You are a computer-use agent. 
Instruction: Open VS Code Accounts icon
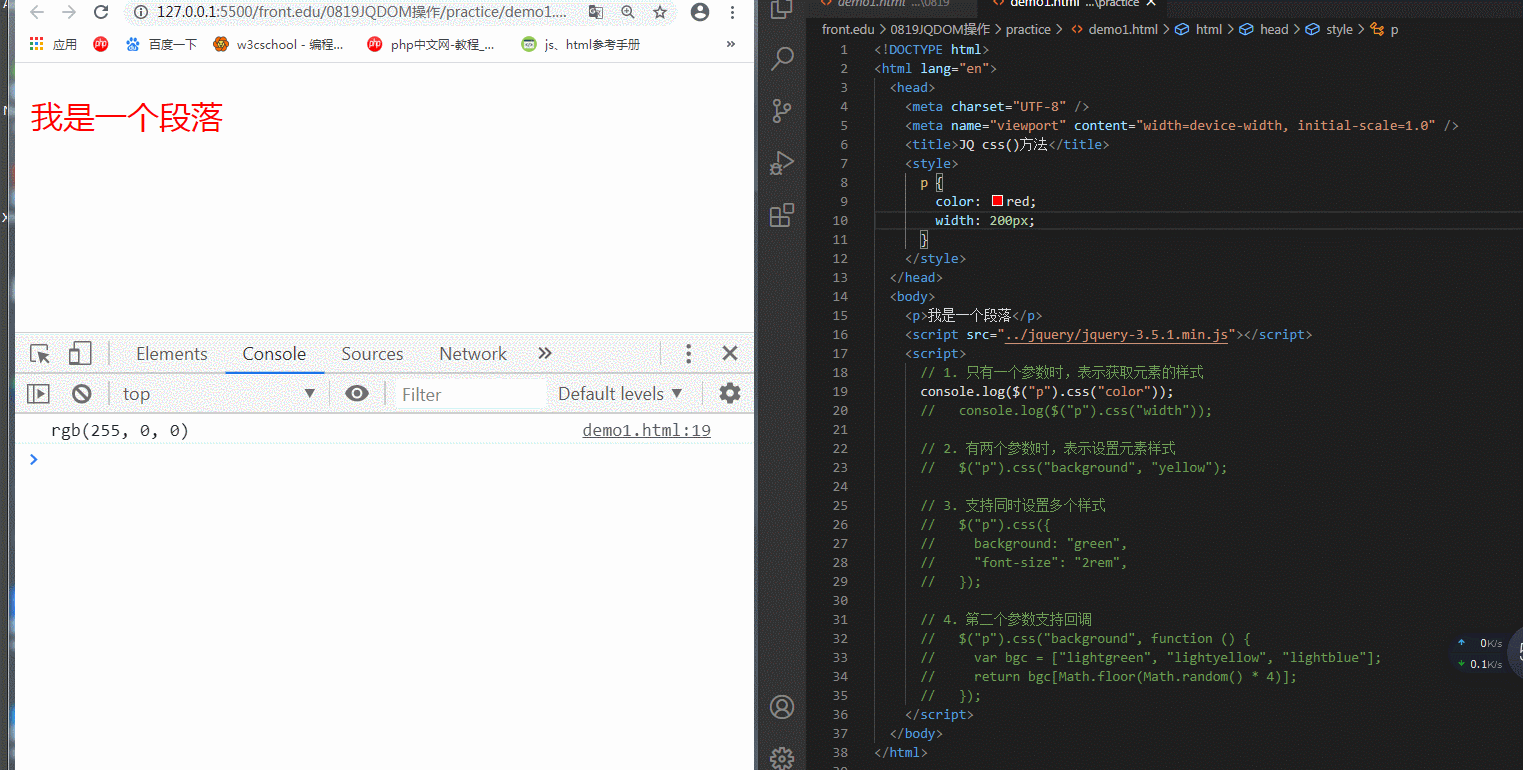click(x=782, y=707)
